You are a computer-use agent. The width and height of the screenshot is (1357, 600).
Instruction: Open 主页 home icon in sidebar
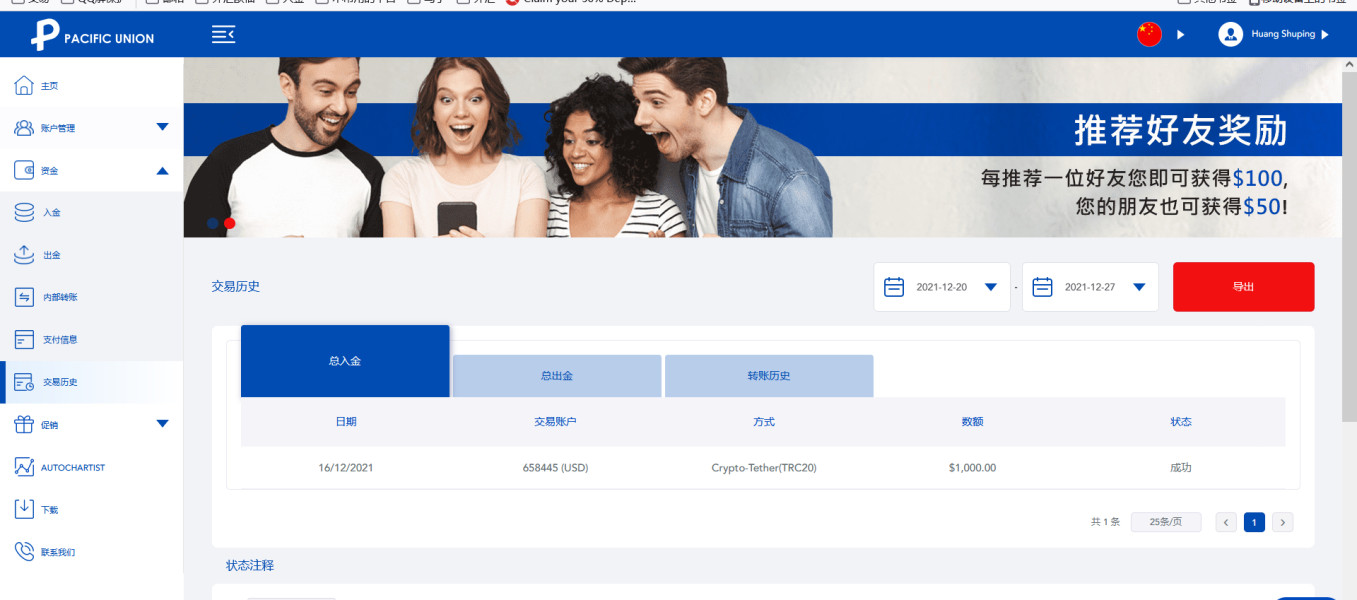click(x=24, y=86)
